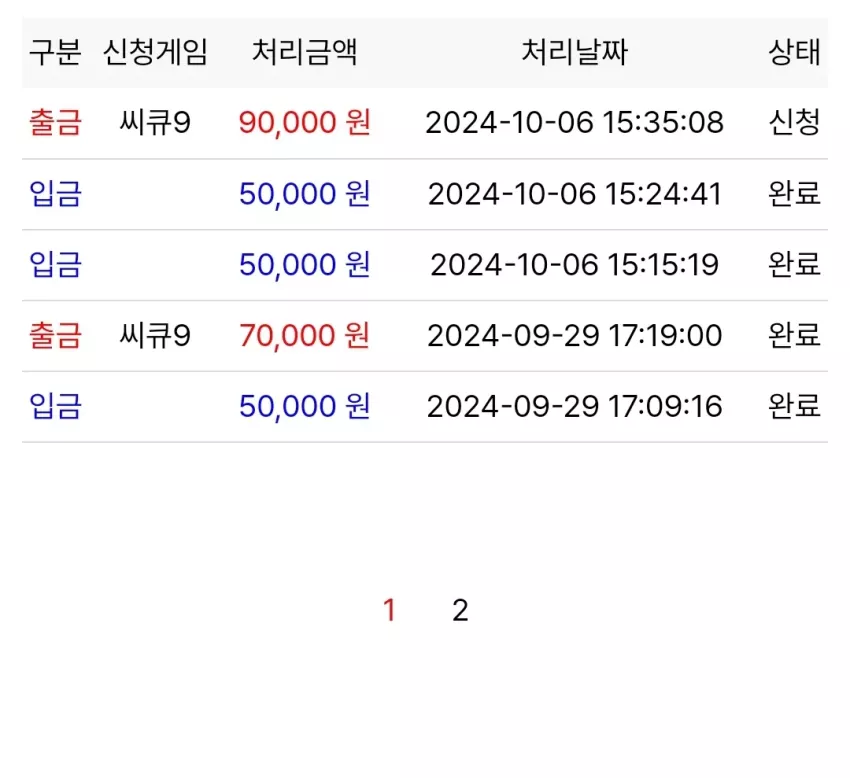Screen dimensions: 850x778
Task: Click 씨큐9 game in 90,000 원 row
Action: click(155, 123)
